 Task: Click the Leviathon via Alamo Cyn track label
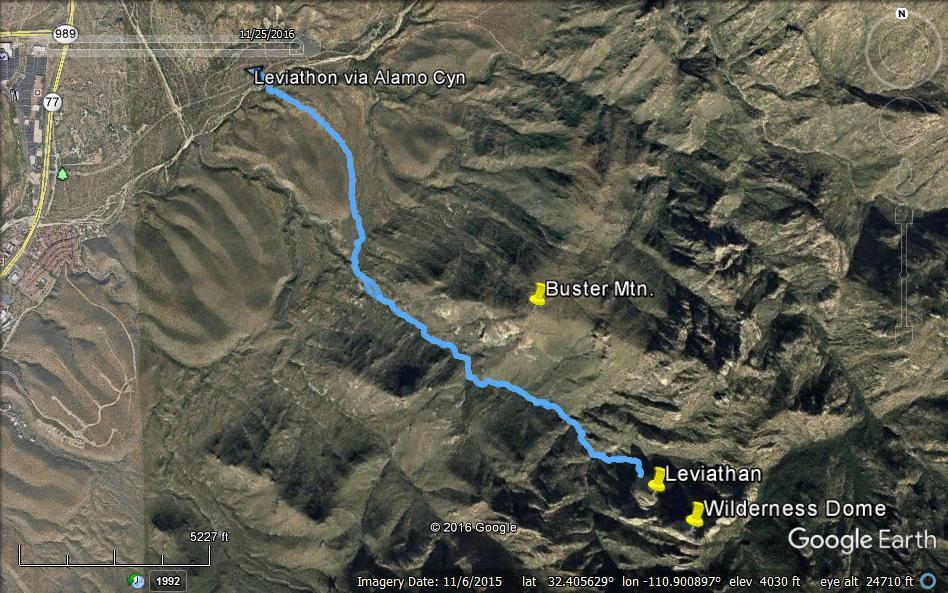[360, 77]
